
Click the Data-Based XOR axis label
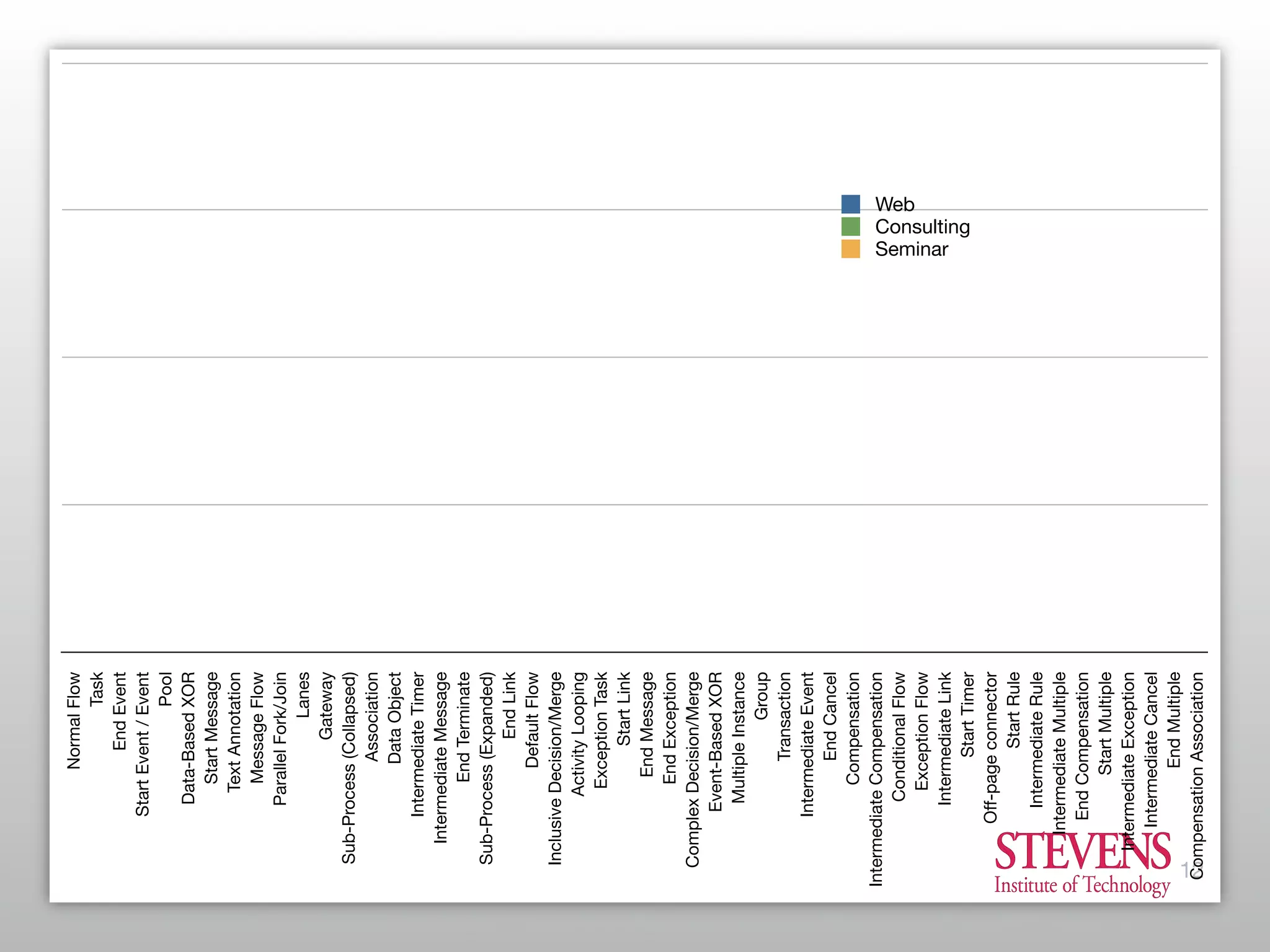pos(189,738)
